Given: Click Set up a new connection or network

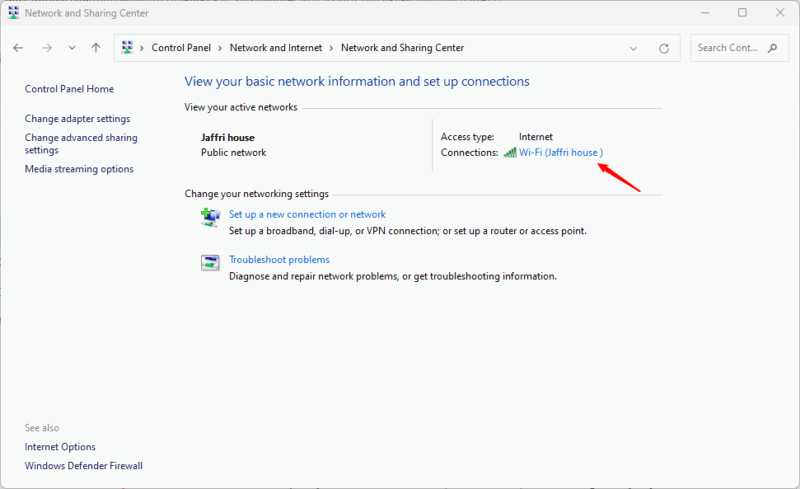Looking at the screenshot, I should click(x=307, y=214).
